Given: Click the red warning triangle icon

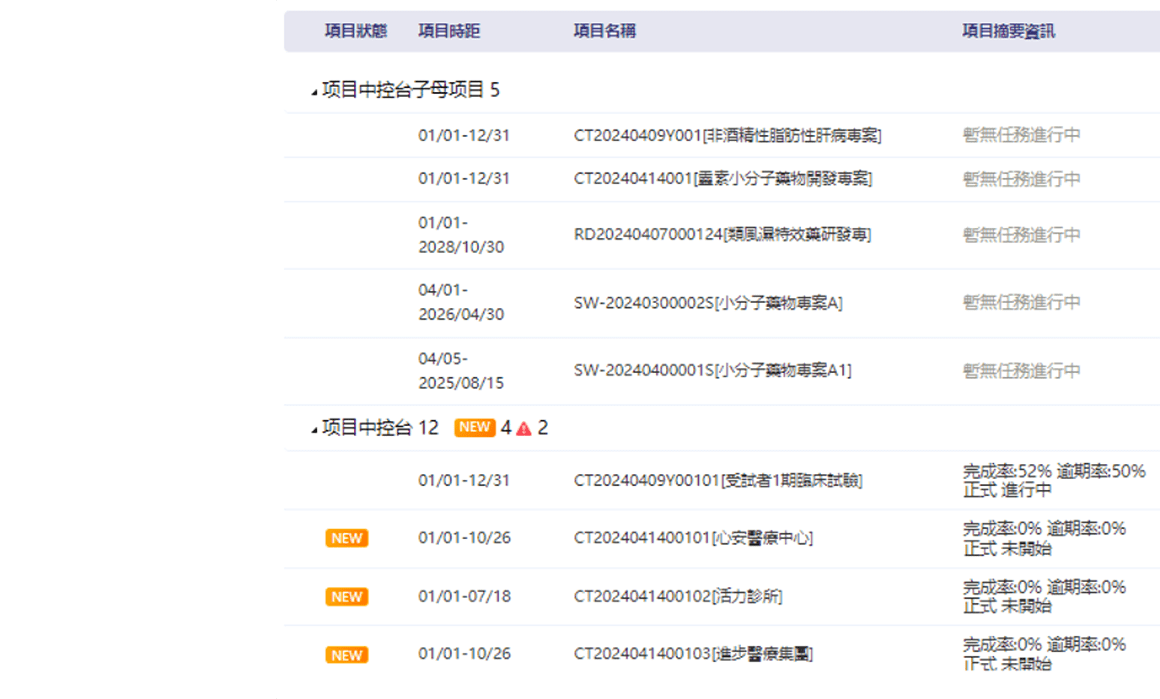Looking at the screenshot, I should (x=524, y=429).
